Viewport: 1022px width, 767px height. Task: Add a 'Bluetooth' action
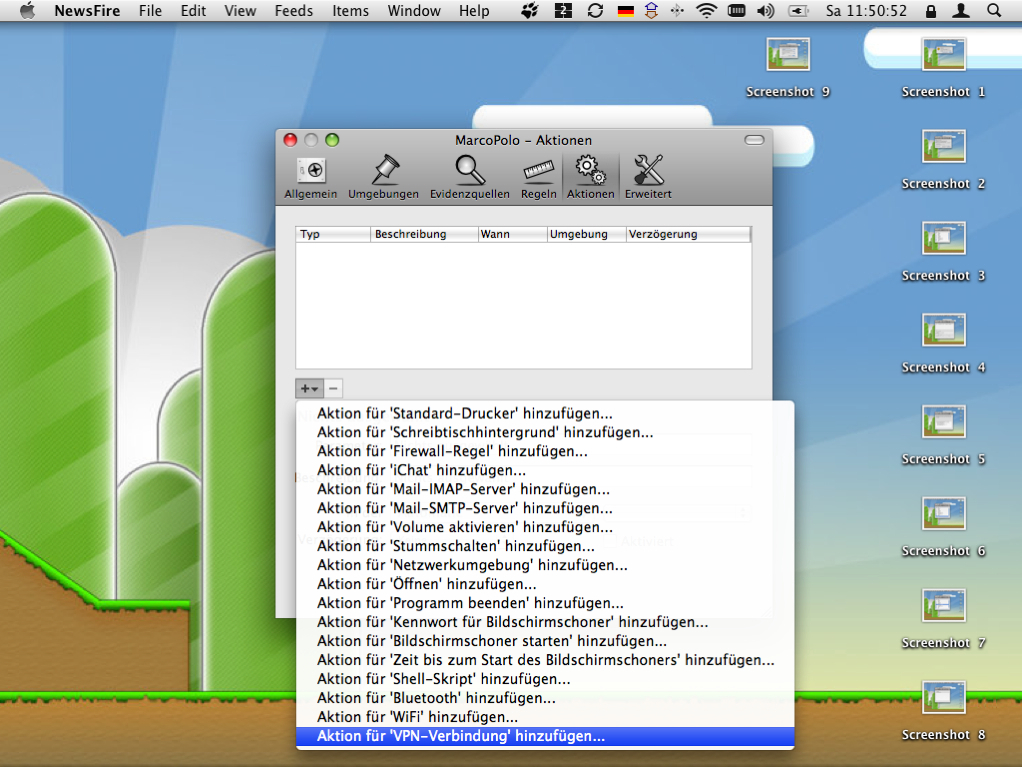click(545, 697)
